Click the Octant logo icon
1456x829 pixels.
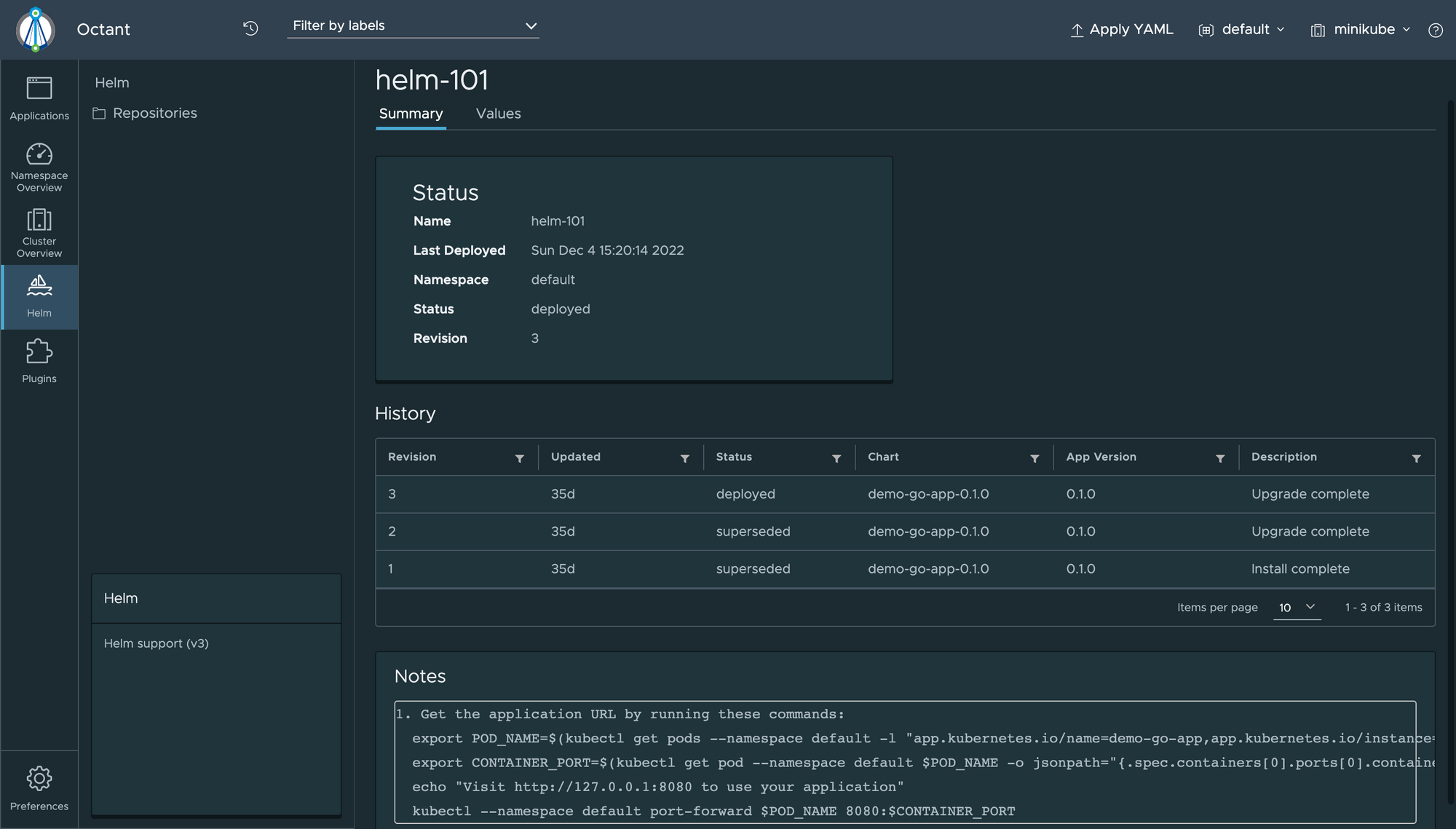[36, 30]
